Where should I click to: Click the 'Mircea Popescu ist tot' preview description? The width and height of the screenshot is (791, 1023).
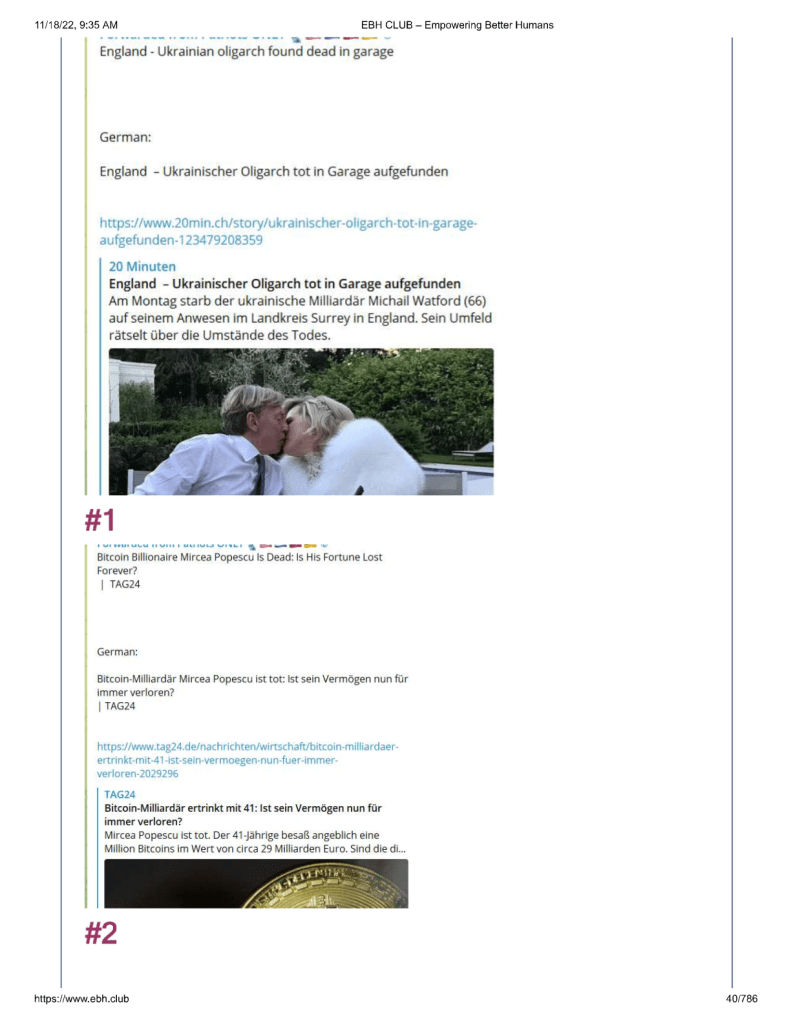(255, 842)
